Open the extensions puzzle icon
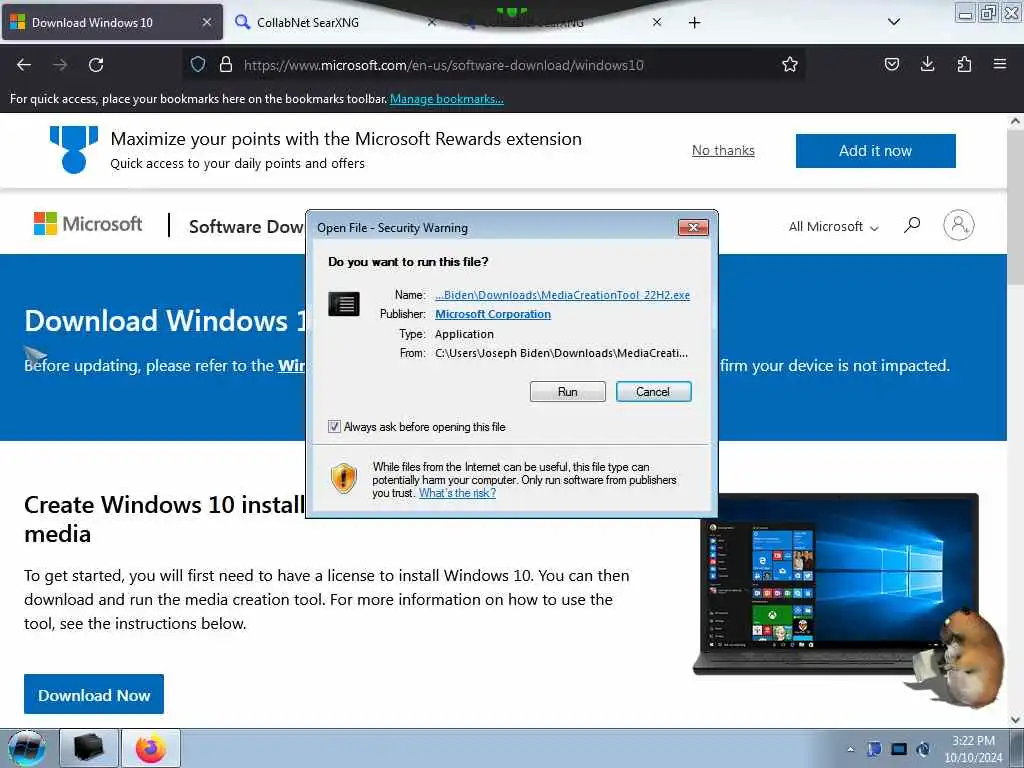The height and width of the screenshot is (768, 1024). 964,64
